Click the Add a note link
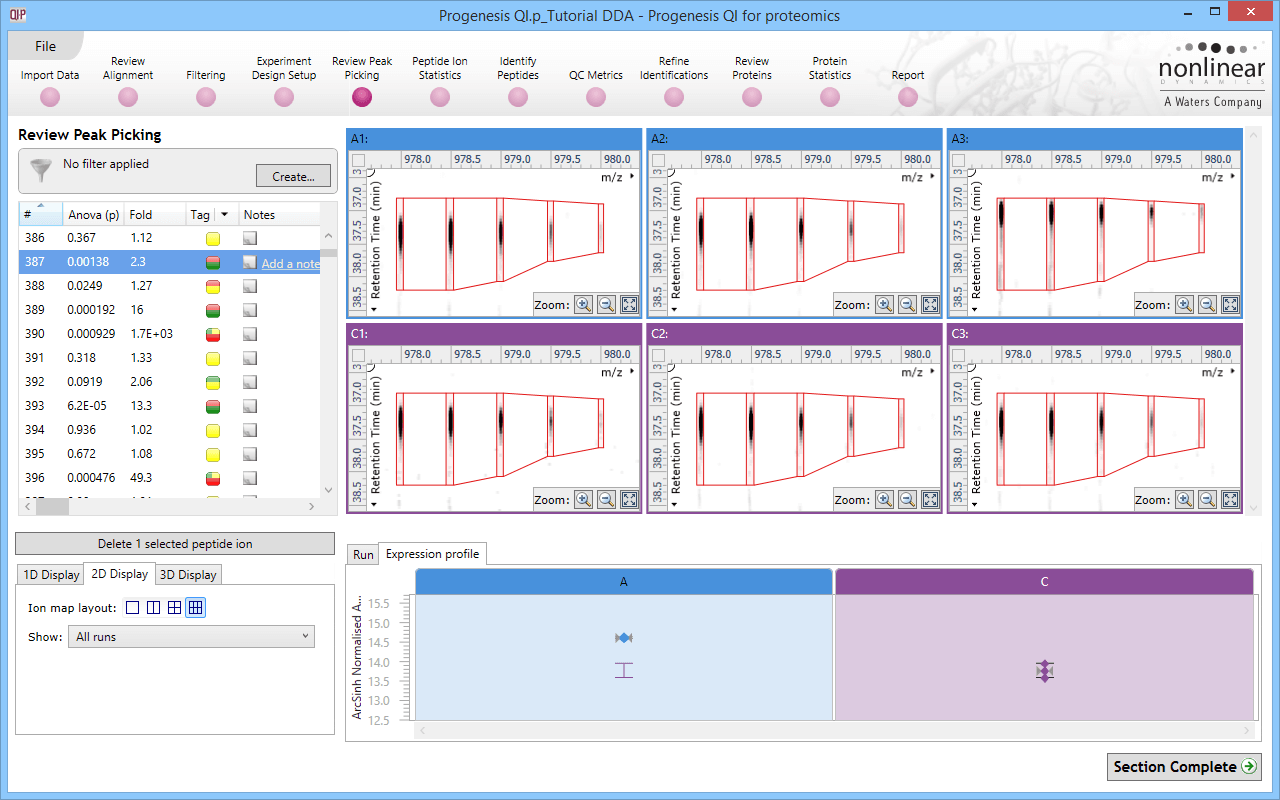This screenshot has width=1280, height=800. (290, 264)
